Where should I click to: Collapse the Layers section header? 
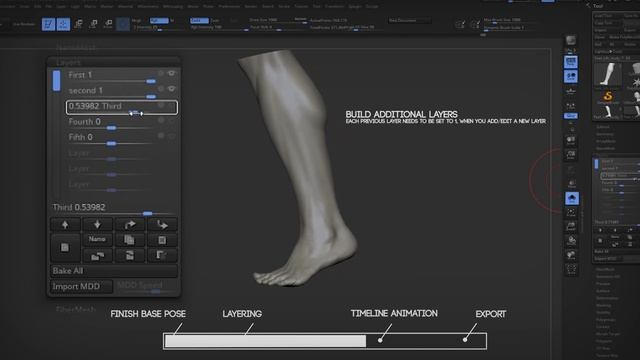68,62
